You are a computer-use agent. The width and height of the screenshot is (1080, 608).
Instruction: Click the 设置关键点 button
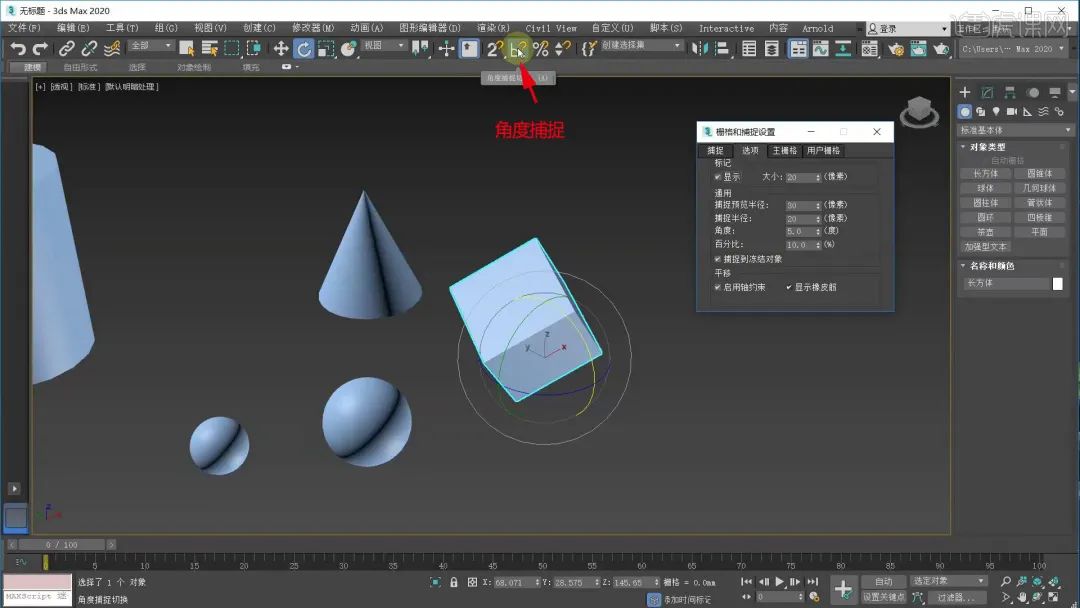tap(884, 597)
